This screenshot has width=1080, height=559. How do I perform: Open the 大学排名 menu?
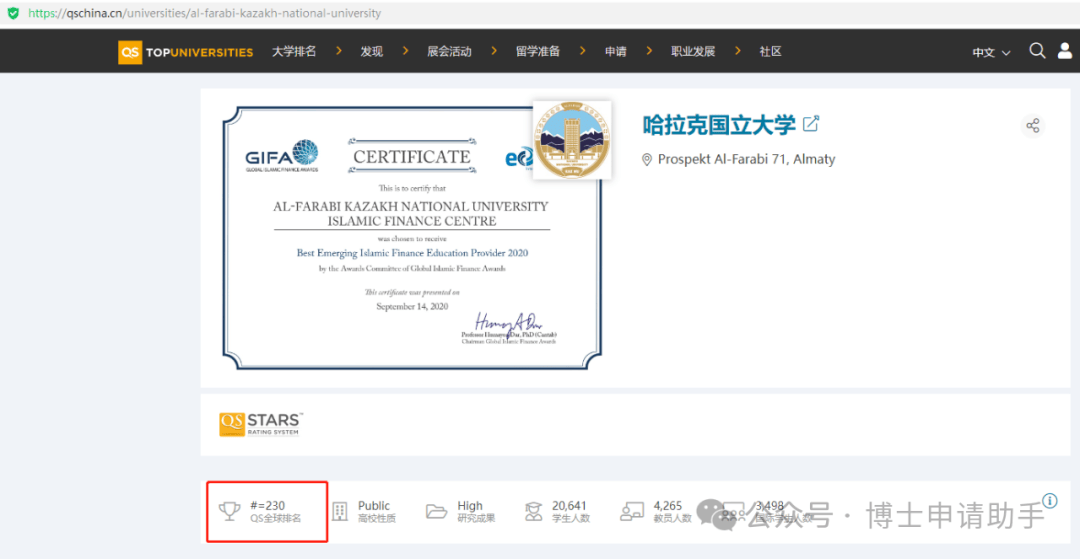[294, 52]
